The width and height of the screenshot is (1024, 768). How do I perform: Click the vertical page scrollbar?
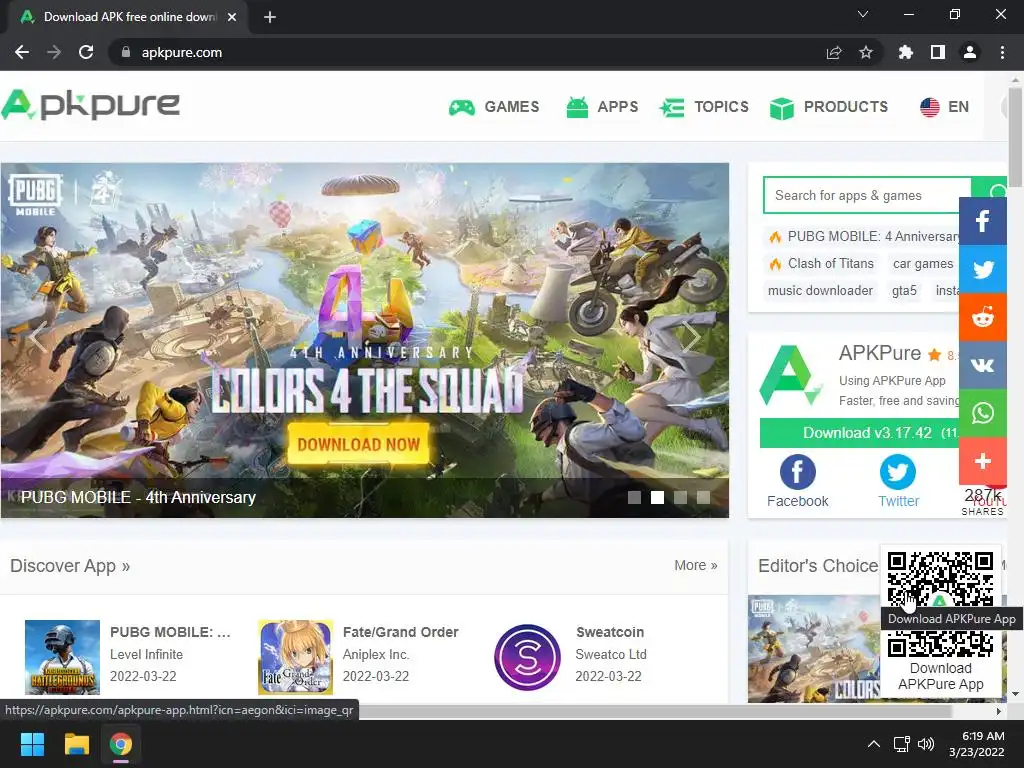tap(1015, 137)
